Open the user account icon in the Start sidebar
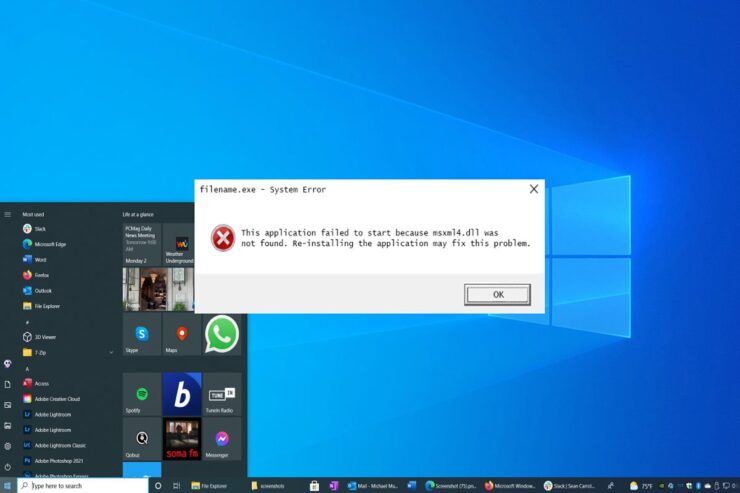The height and width of the screenshot is (493, 740). click(8, 364)
